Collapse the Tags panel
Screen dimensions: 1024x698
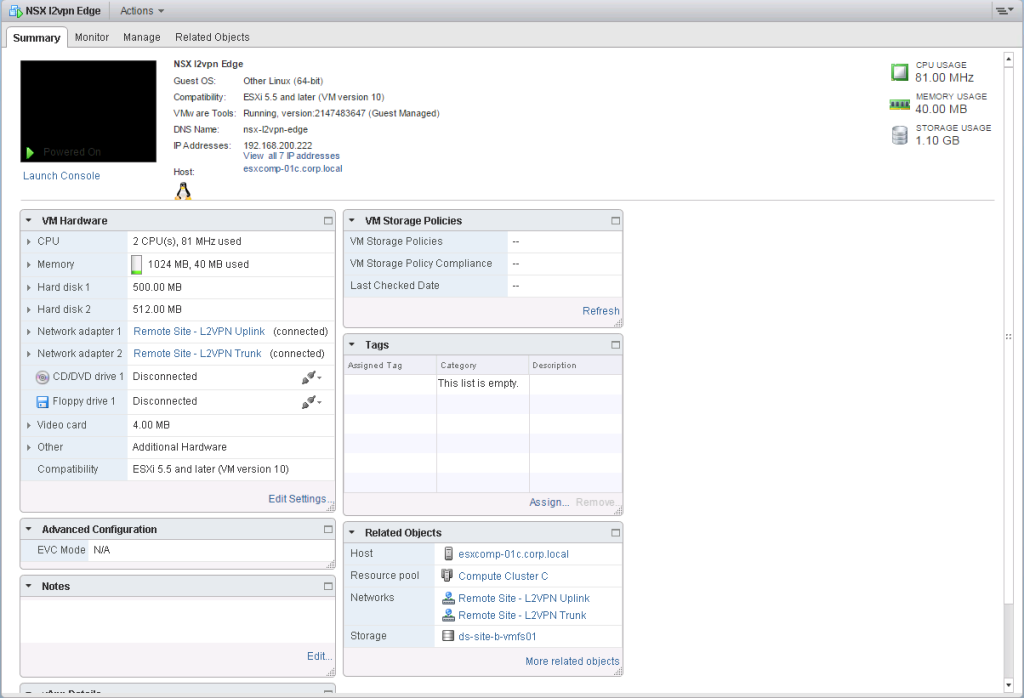pos(352,344)
